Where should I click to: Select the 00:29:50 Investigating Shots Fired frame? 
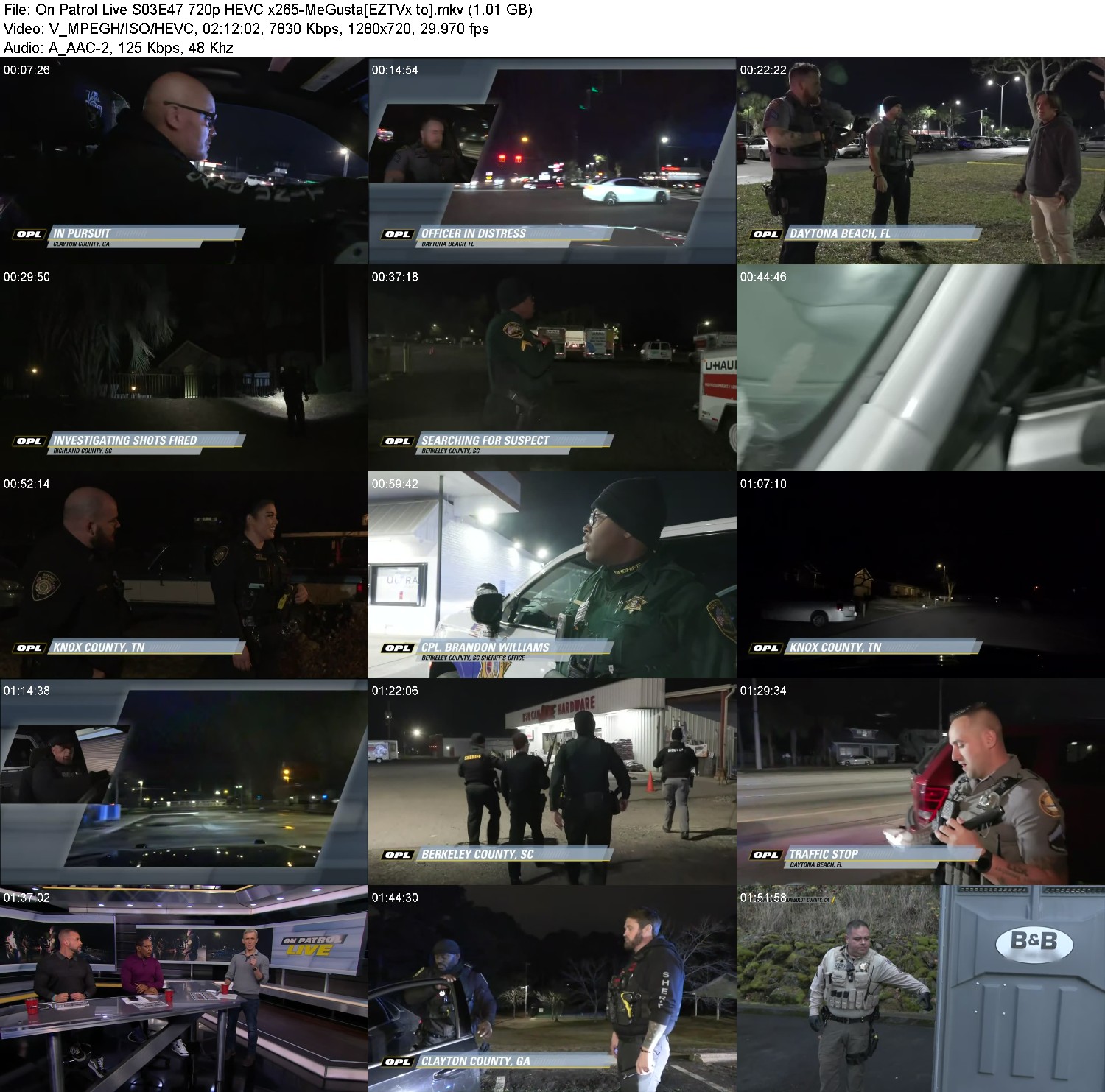point(184,368)
